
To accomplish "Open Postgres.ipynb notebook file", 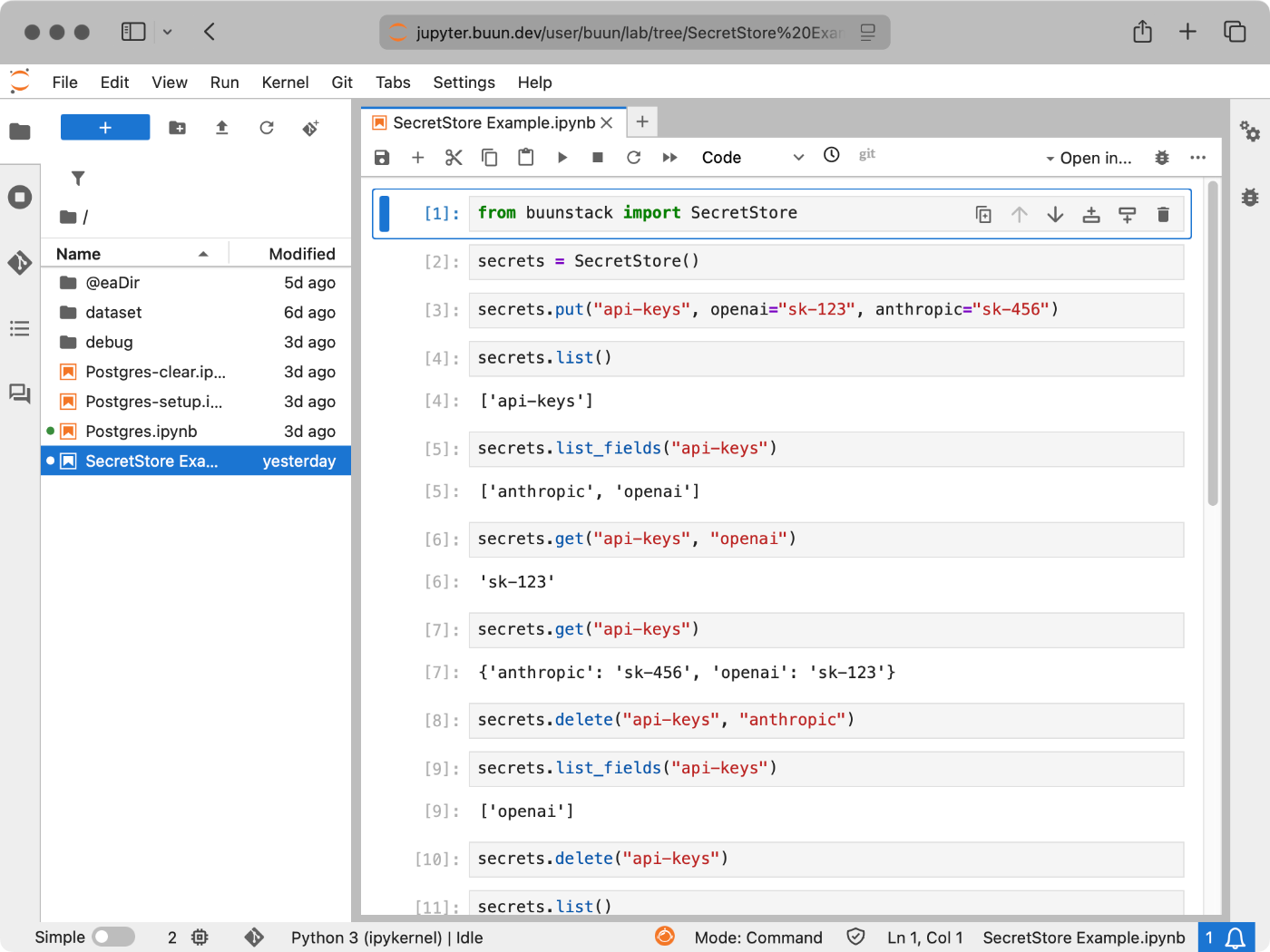I will coord(197,432).
